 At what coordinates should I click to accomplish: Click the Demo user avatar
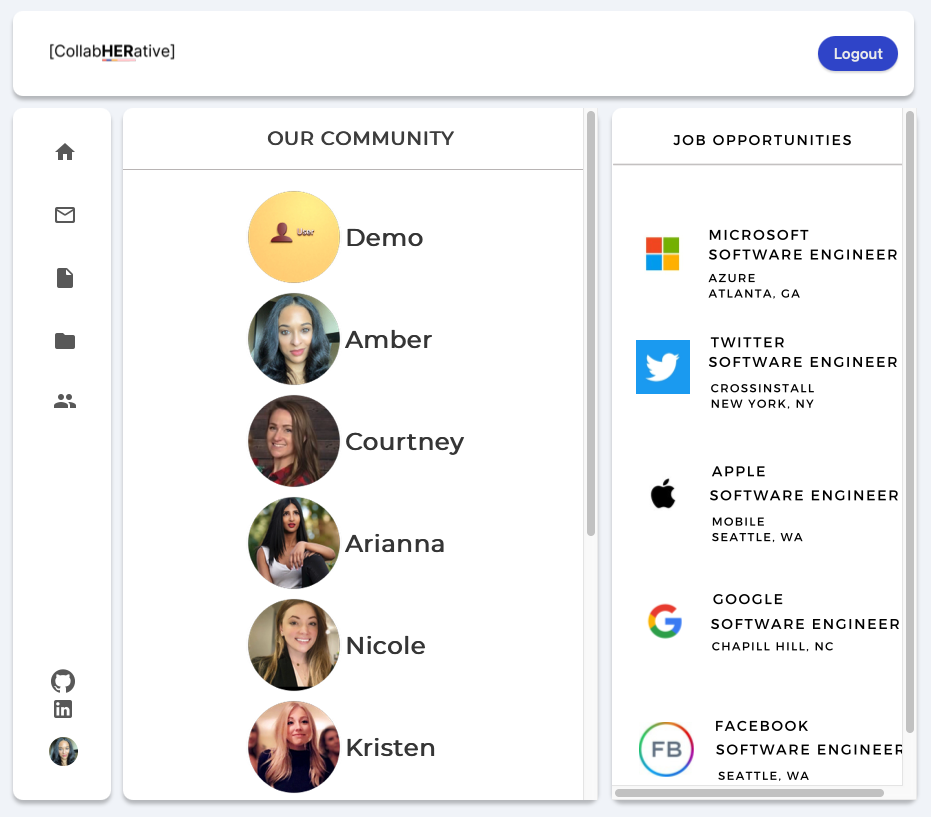[x=294, y=237]
